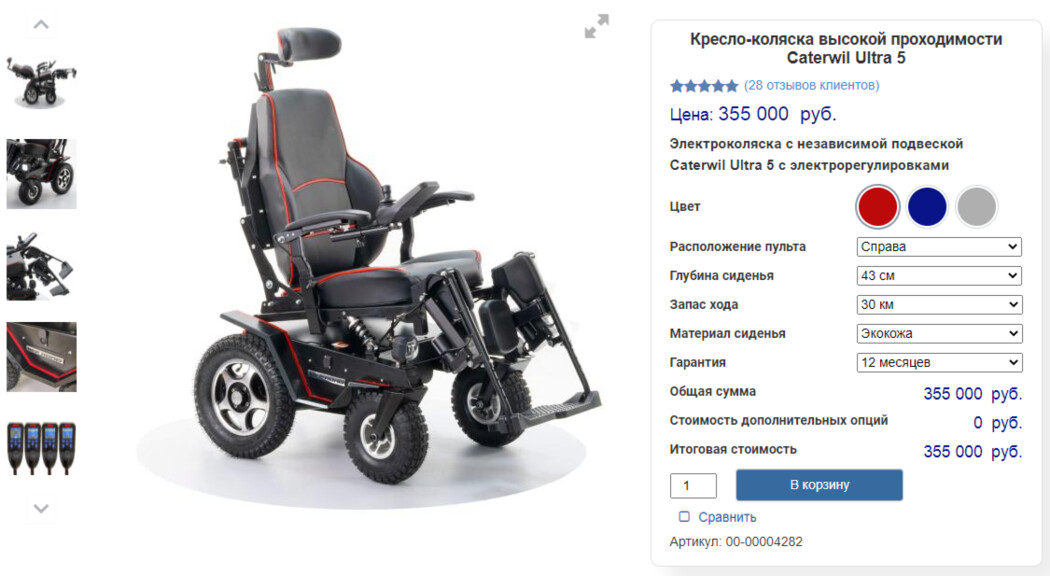1050x576 pixels.
Task: Open the Материал сиденья dropdown
Action: click(939, 333)
